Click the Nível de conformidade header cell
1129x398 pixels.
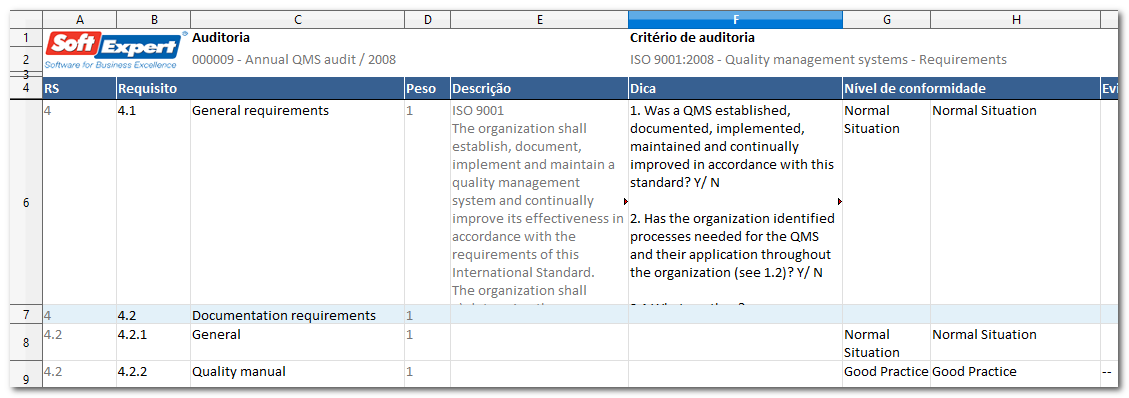[x=971, y=89]
